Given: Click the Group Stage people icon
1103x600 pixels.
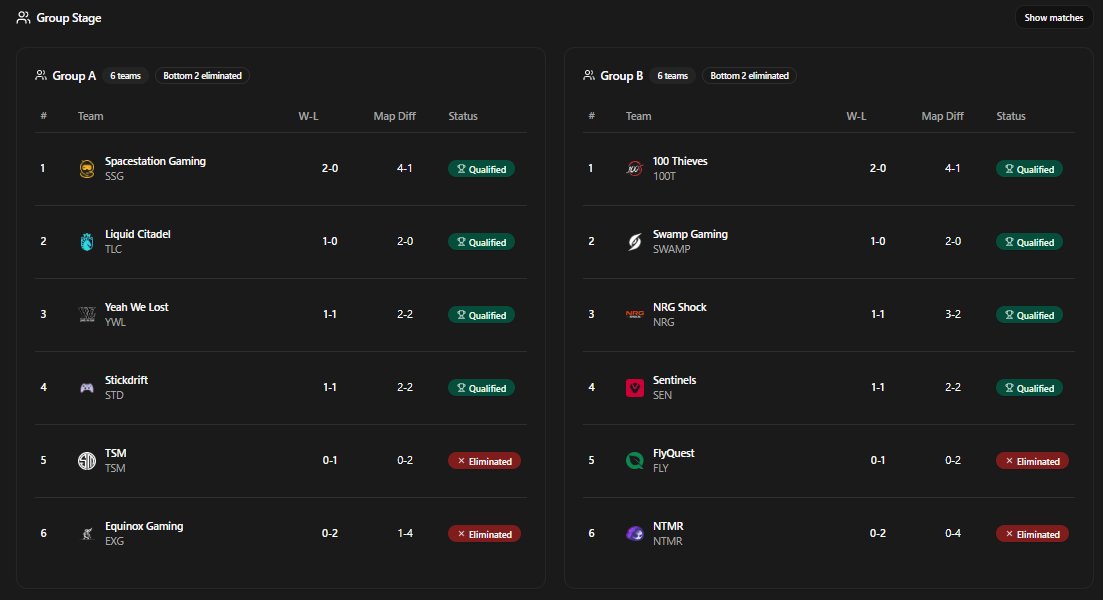Looking at the screenshot, I should (x=23, y=18).
